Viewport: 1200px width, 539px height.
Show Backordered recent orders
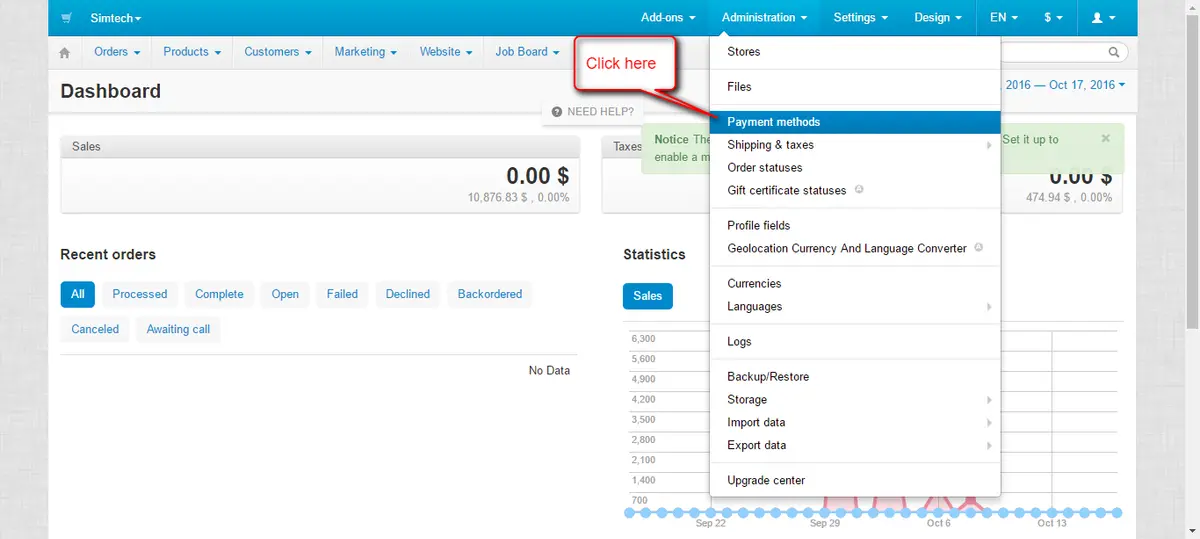pos(490,294)
